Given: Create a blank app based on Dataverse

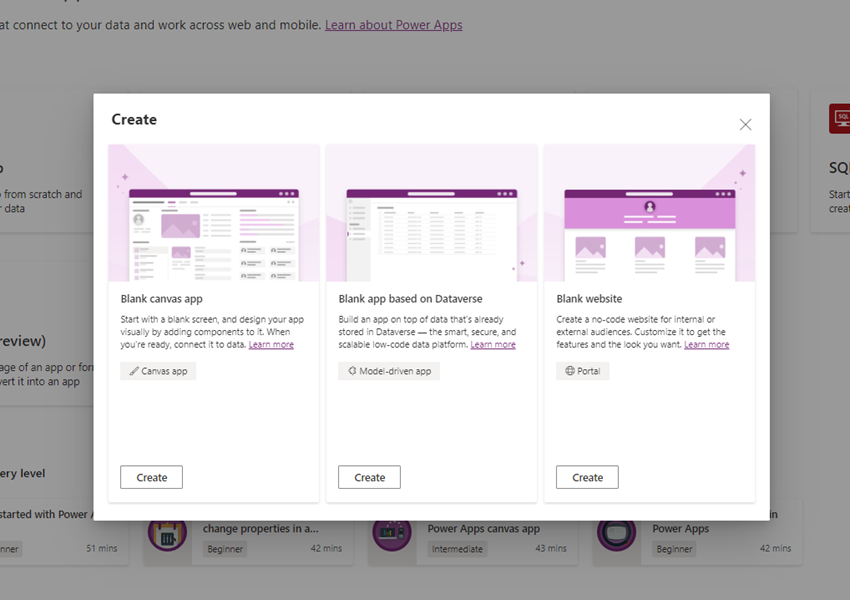Looking at the screenshot, I should tap(369, 477).
